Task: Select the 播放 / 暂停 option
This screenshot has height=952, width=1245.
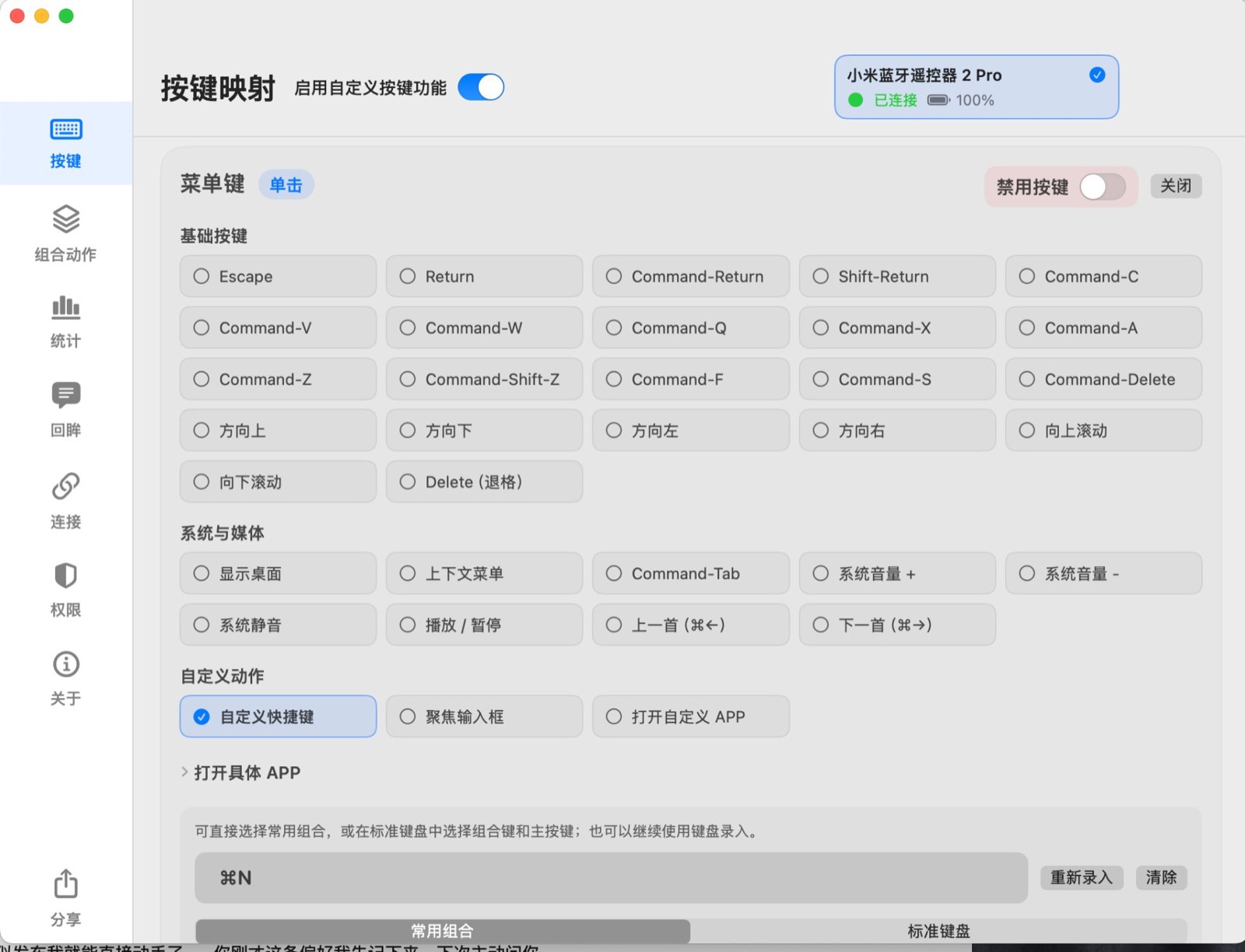Action: point(484,625)
